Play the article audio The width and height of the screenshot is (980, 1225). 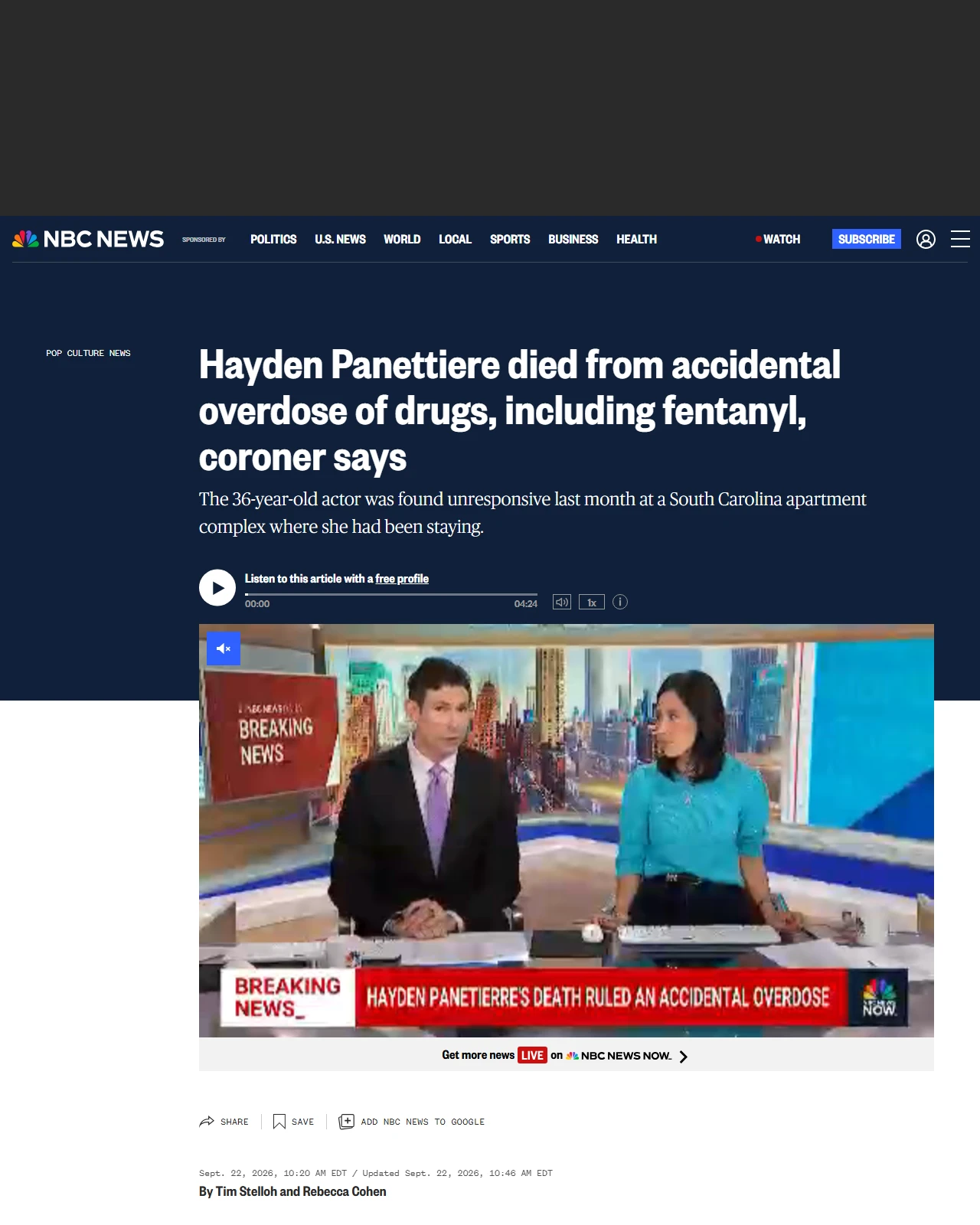217,588
